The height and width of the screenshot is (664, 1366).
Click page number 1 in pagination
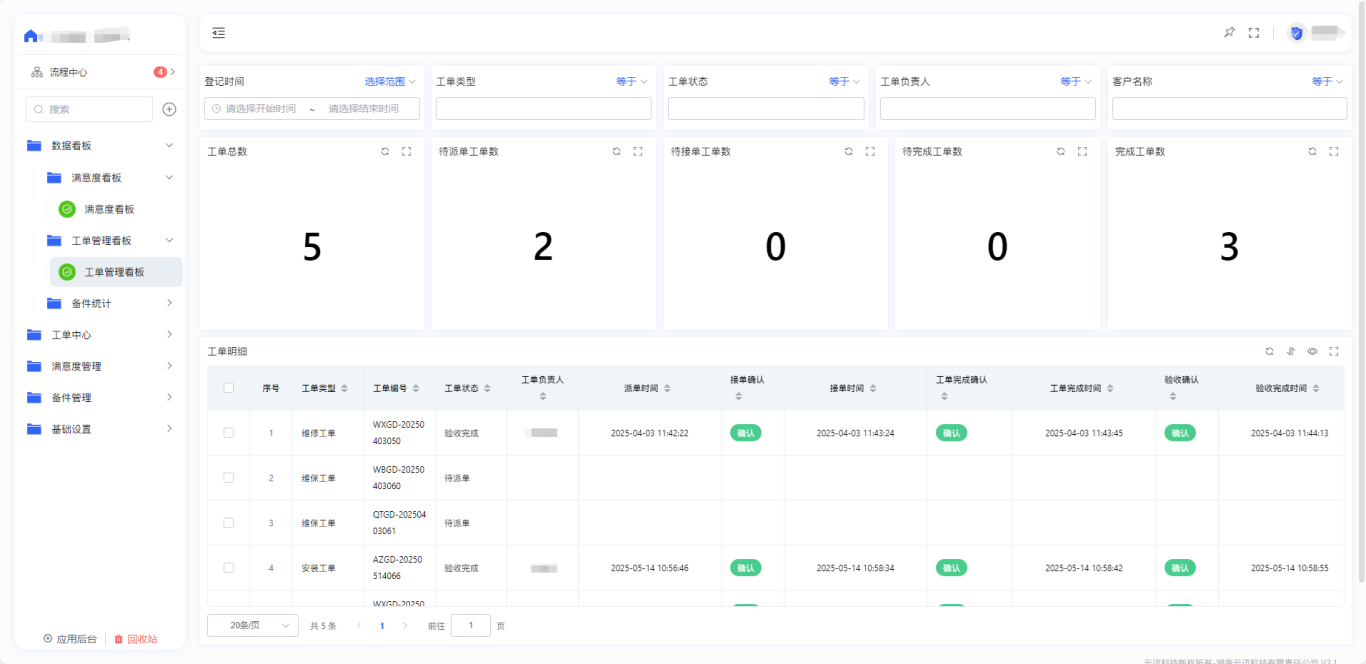382,625
